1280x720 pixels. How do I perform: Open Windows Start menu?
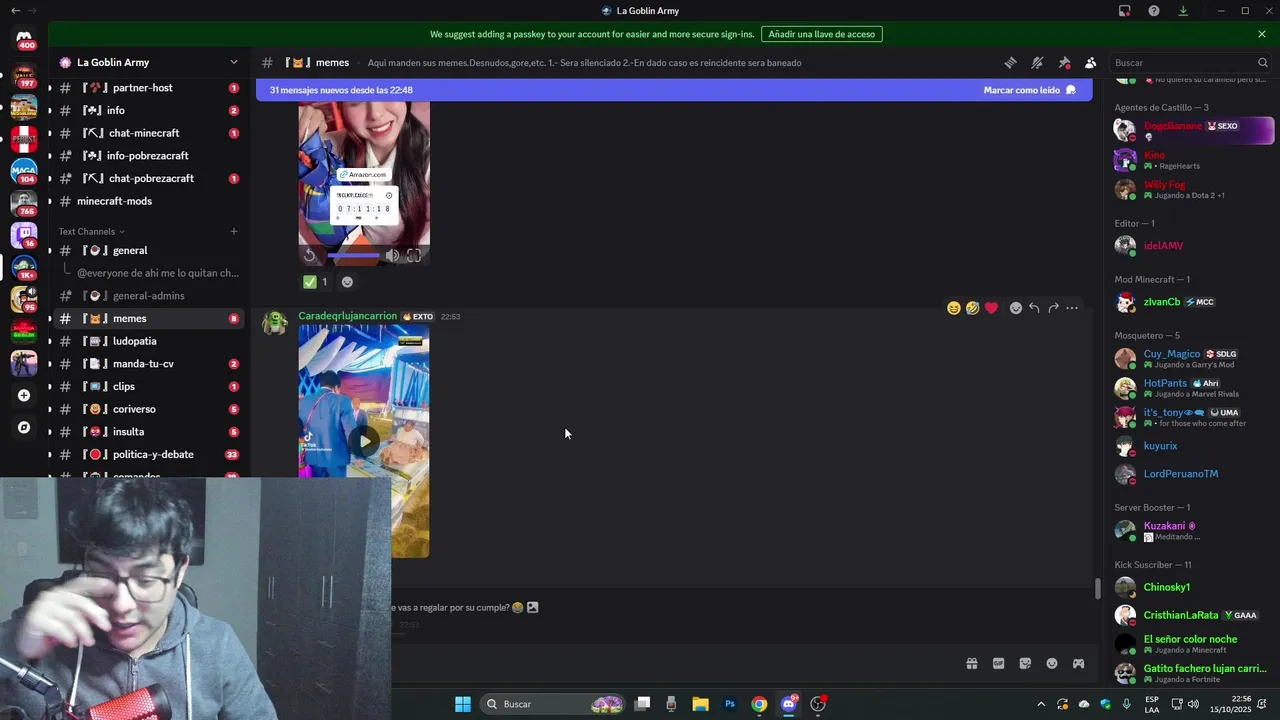pyautogui.click(x=463, y=704)
